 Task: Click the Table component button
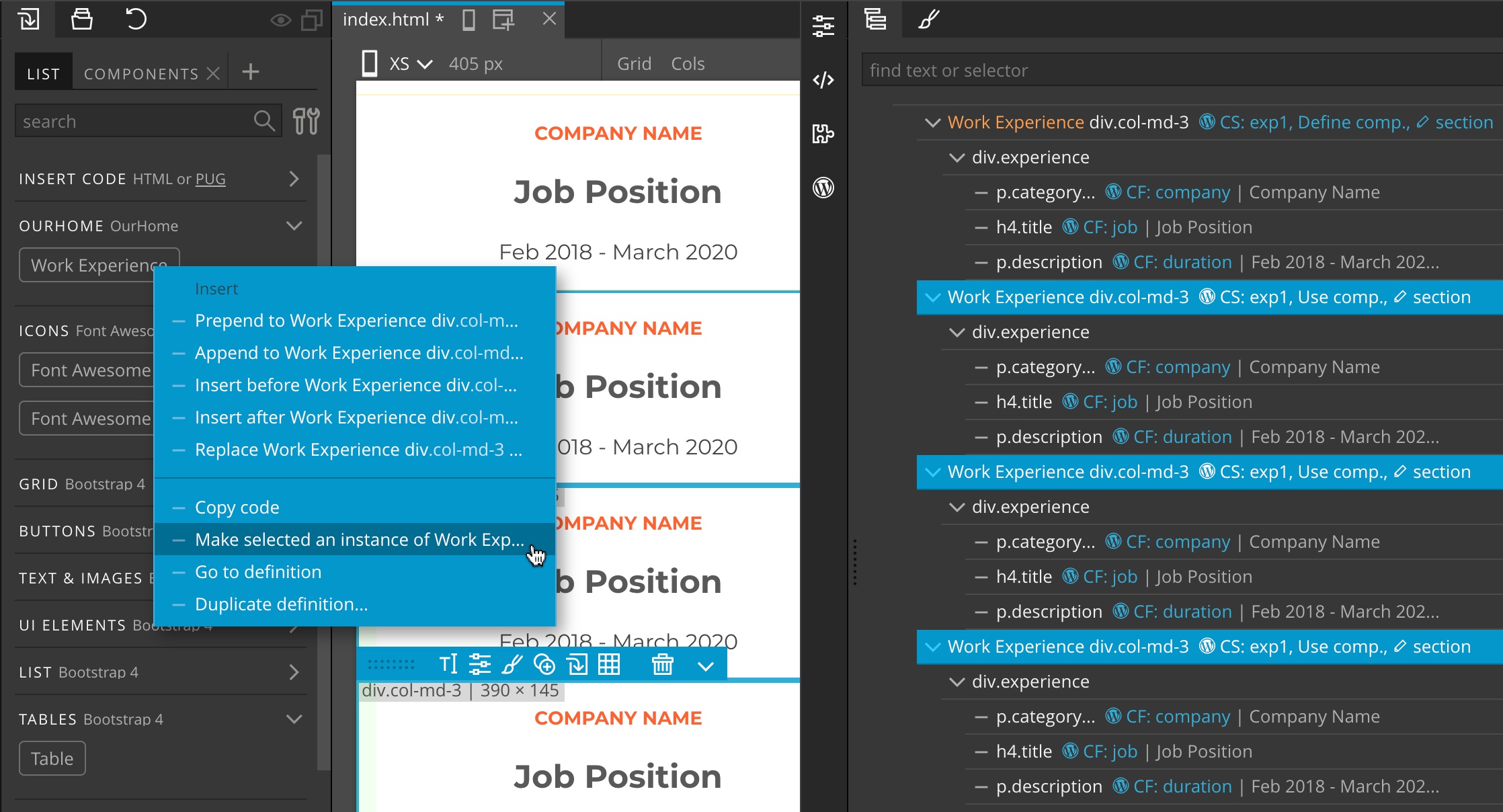click(x=52, y=758)
